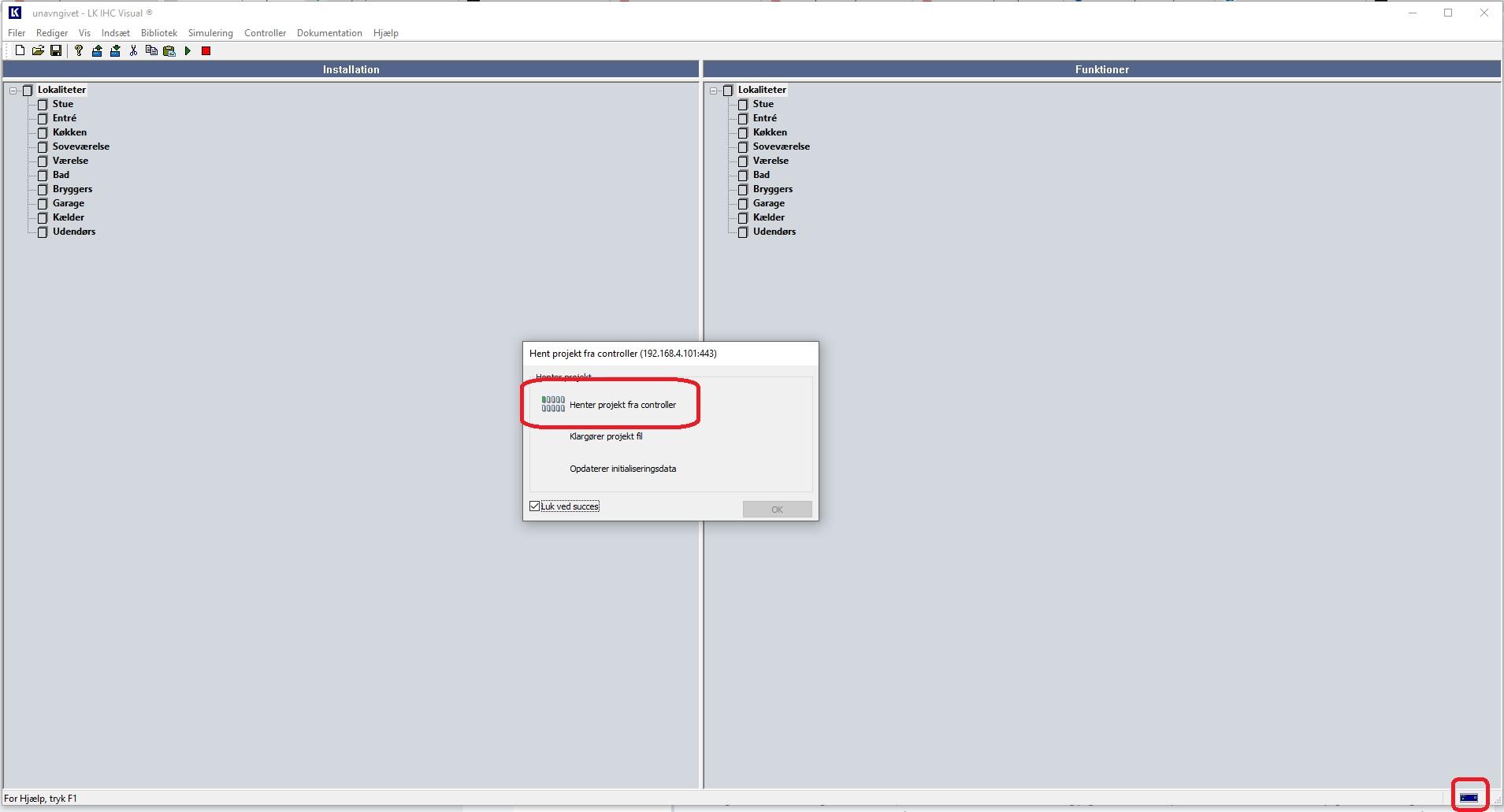
Task: Click the Stue box icon in Installation tree
Action: [43, 104]
